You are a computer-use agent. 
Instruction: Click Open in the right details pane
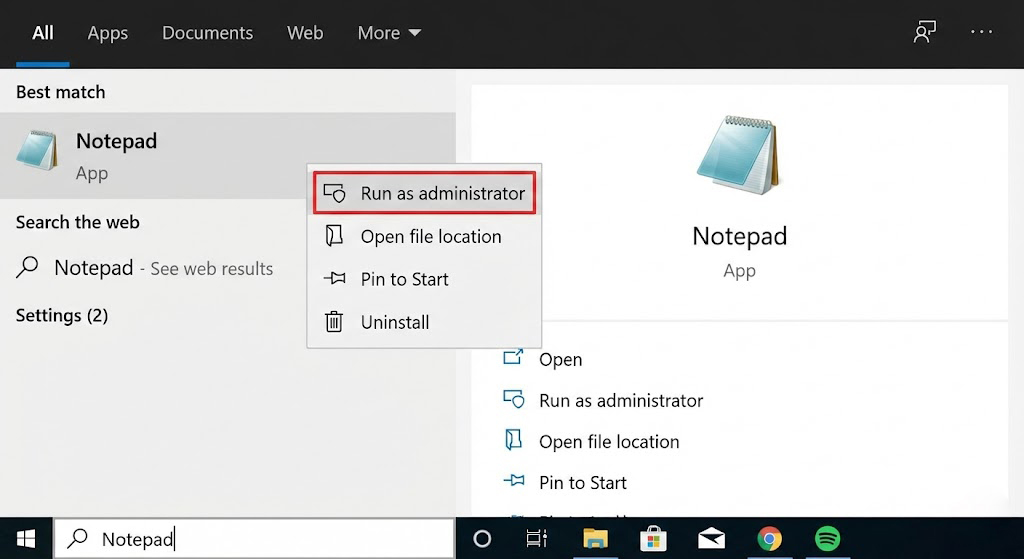pos(560,359)
